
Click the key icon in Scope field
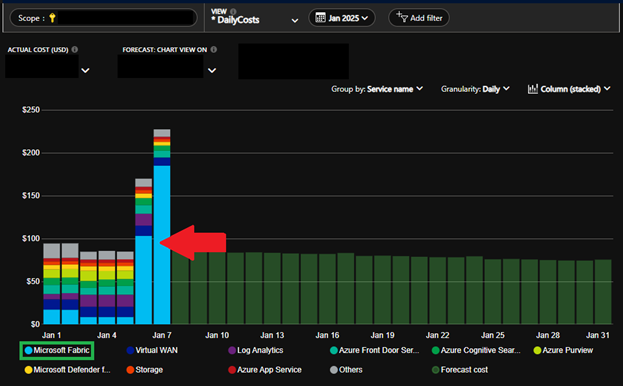(x=52, y=18)
